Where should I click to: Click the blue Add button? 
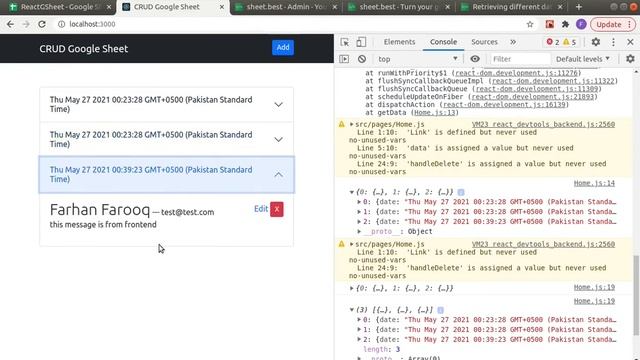point(283,47)
